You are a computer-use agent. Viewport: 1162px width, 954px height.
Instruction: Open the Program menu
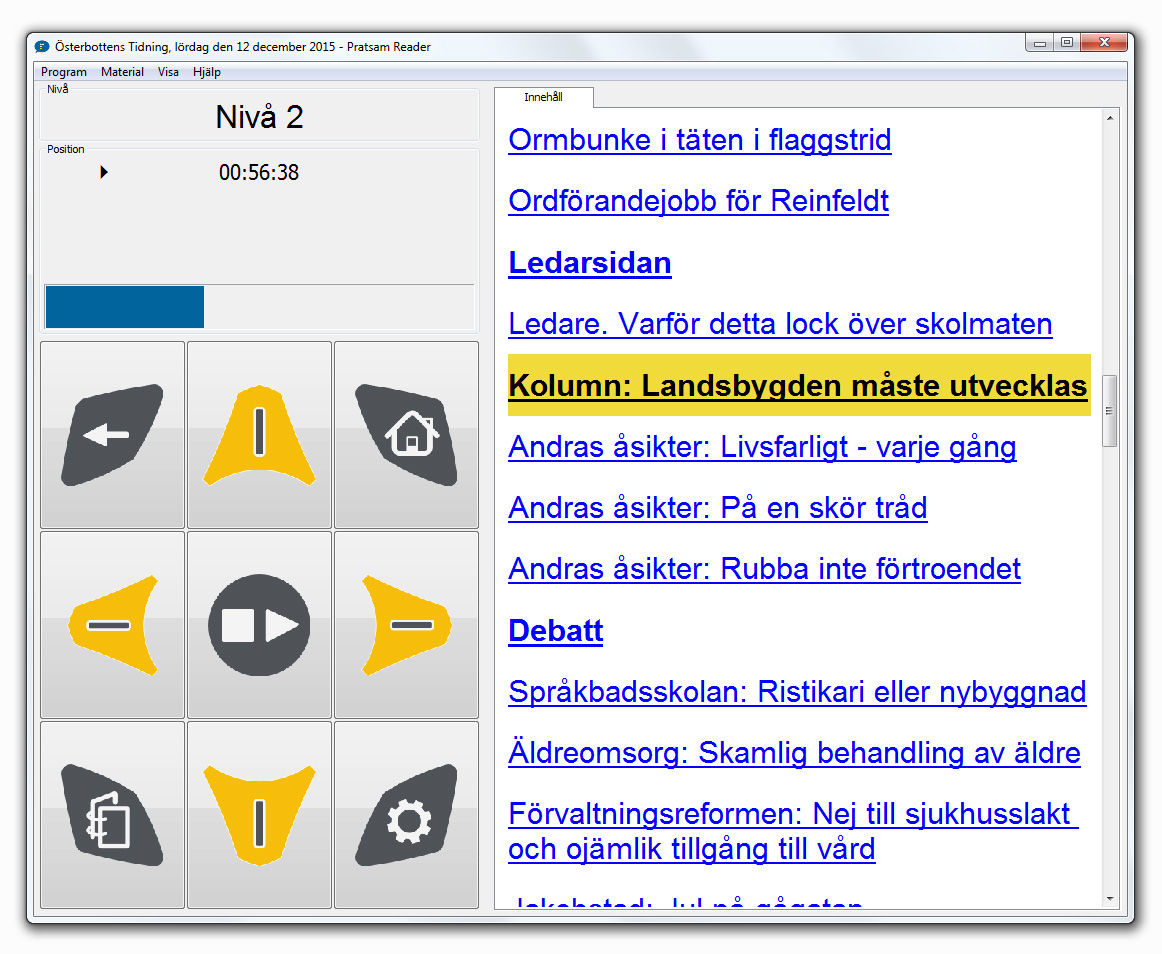[64, 72]
